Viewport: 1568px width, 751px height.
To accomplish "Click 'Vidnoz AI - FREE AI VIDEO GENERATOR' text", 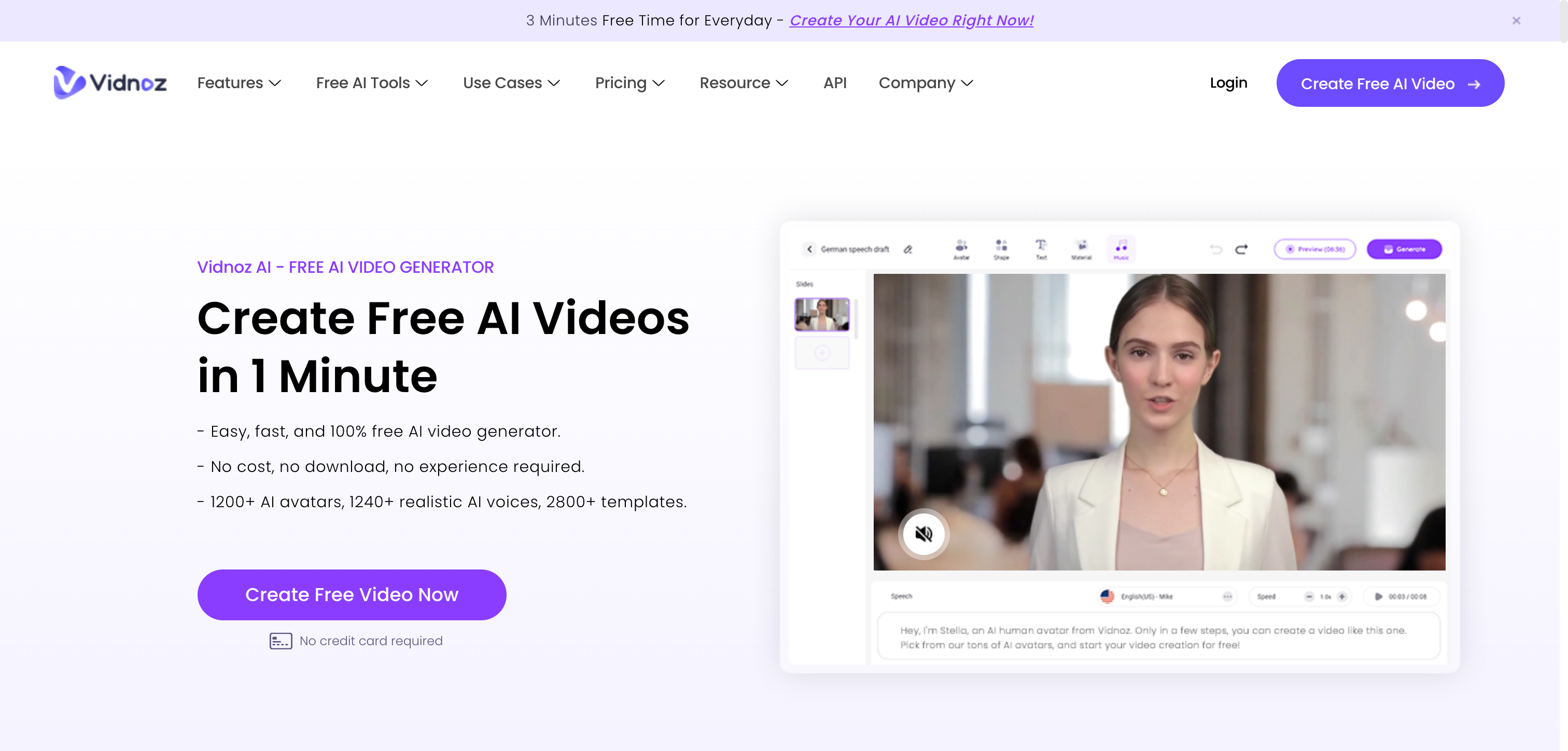I will [x=345, y=267].
